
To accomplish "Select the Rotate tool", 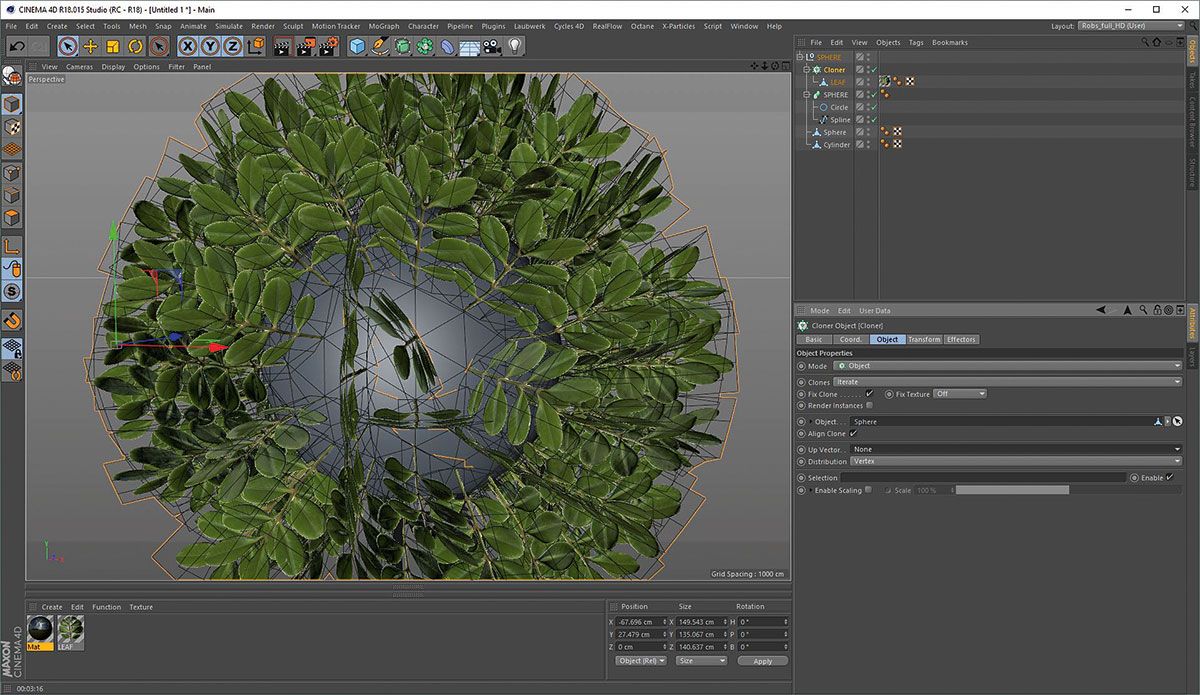I will point(135,46).
